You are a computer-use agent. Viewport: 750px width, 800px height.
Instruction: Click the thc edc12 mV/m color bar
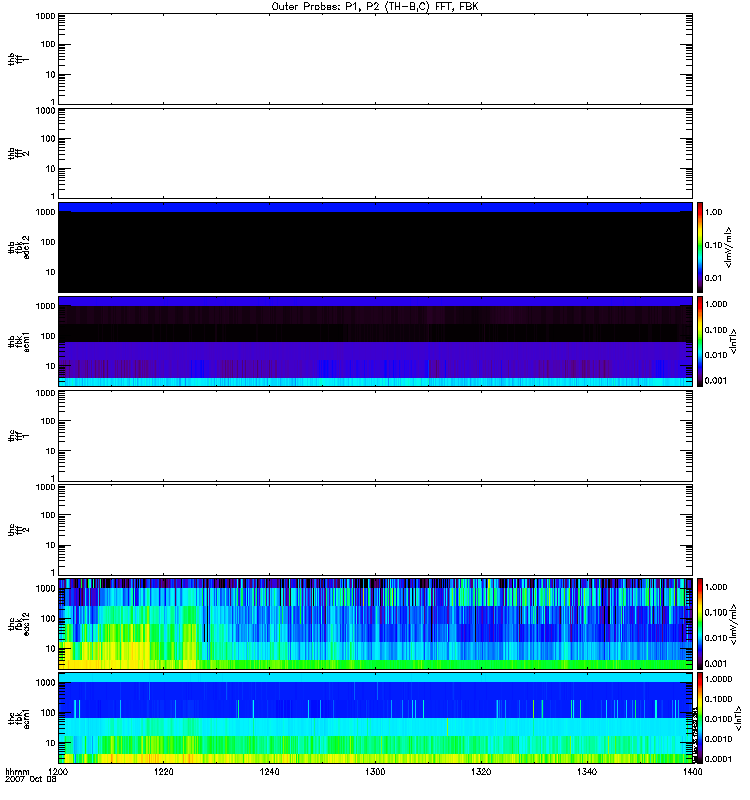click(x=702, y=623)
